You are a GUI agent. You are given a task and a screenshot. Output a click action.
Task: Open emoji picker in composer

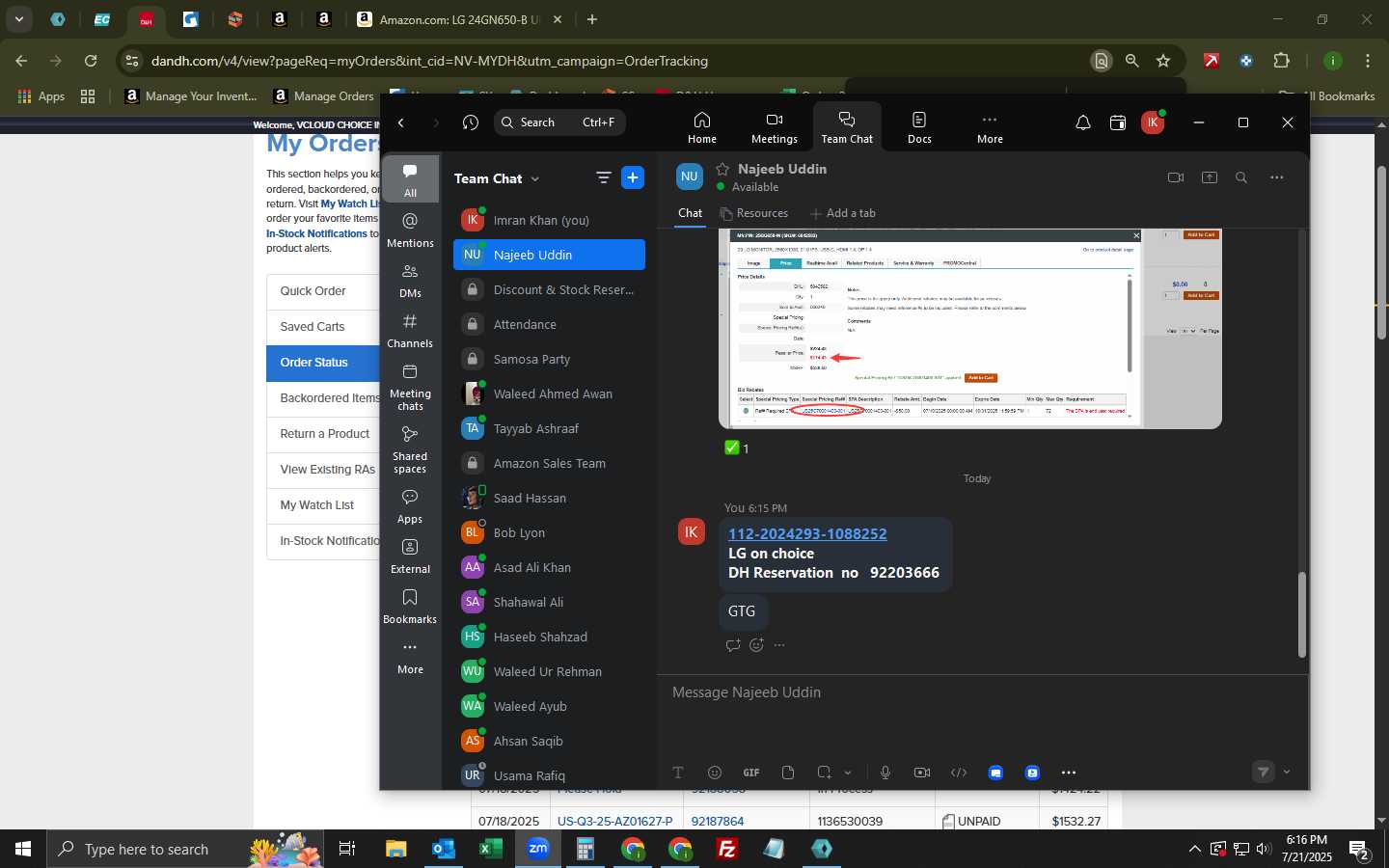(715, 773)
